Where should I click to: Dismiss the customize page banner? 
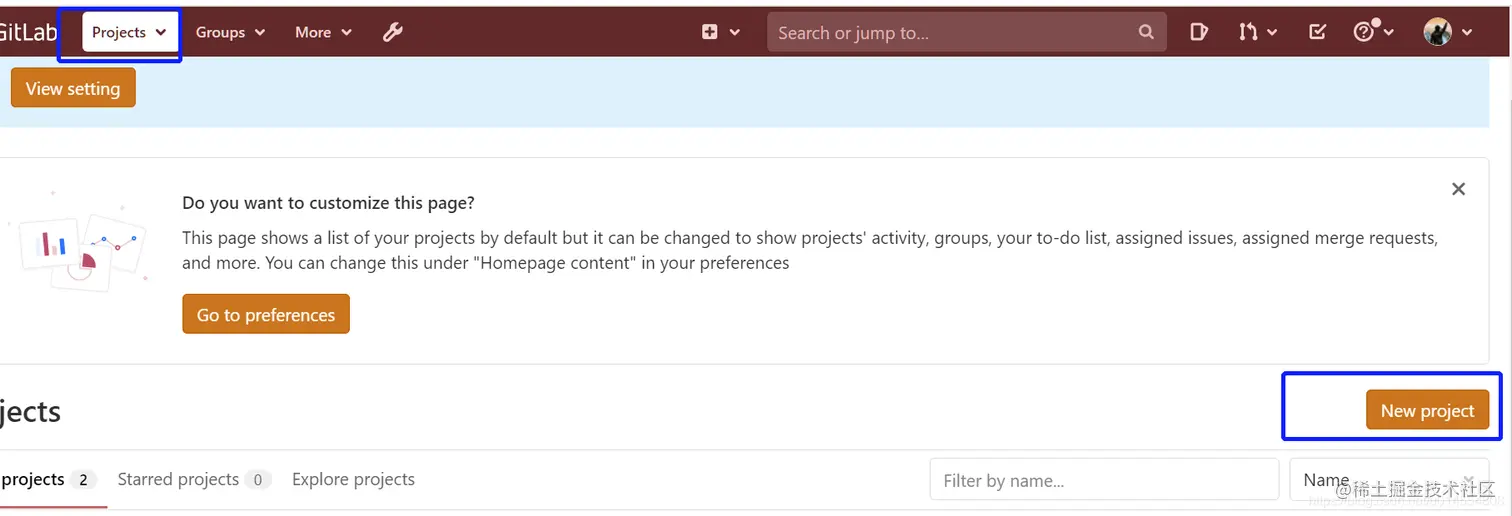point(1458,189)
